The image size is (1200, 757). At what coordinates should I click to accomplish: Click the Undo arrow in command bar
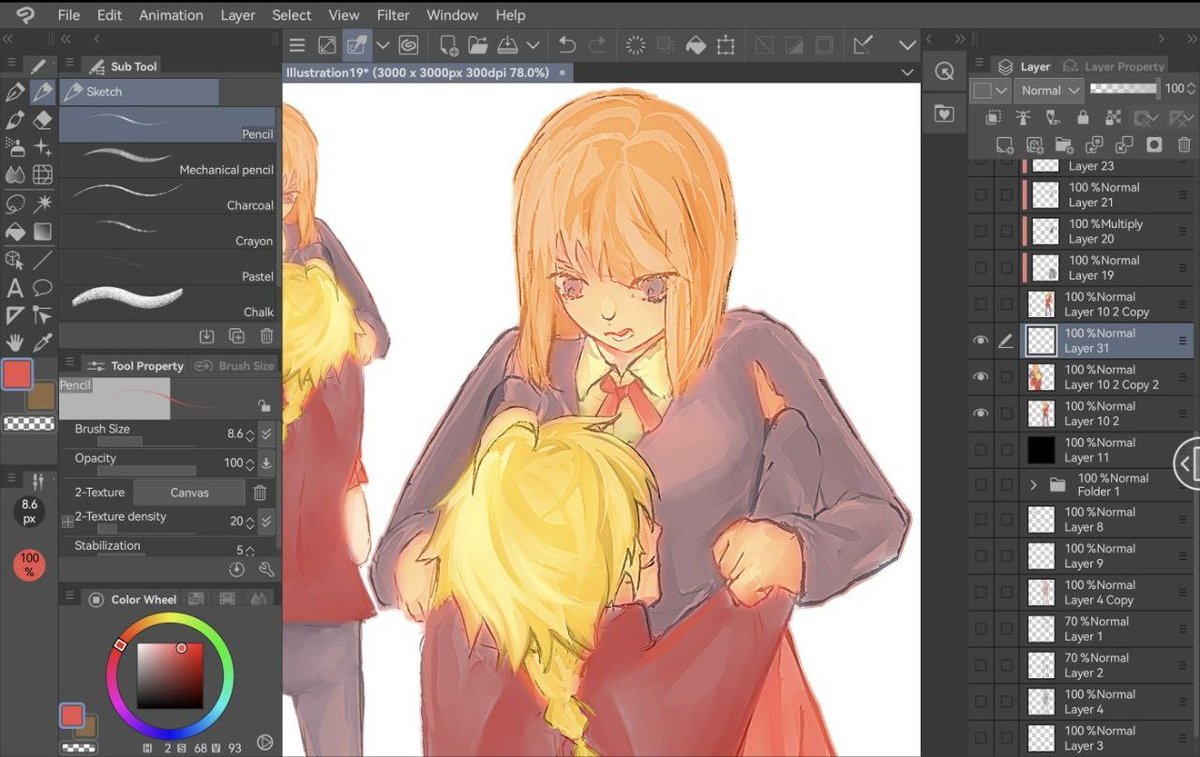pos(567,45)
